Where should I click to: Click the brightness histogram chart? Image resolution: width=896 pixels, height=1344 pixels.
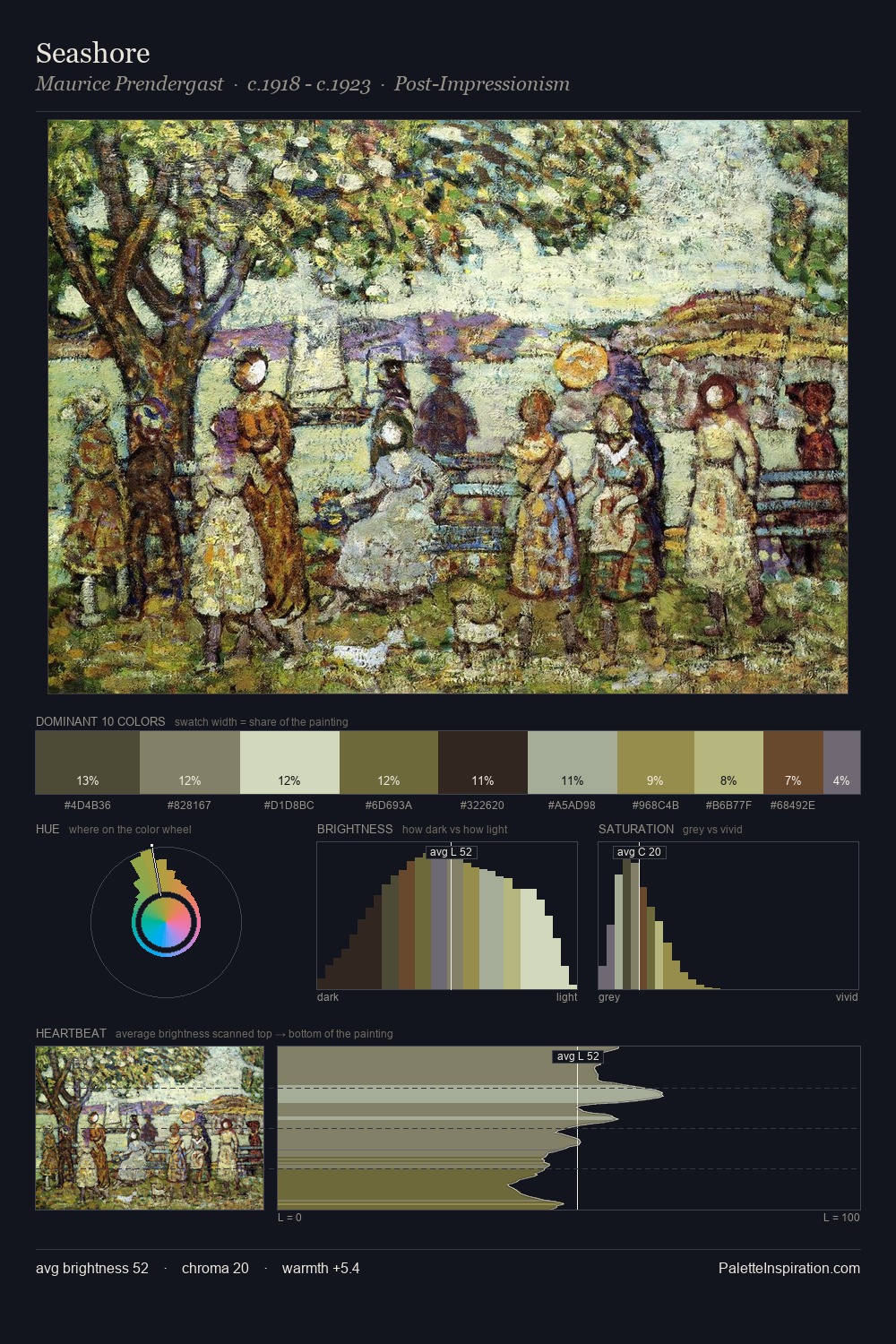click(447, 916)
